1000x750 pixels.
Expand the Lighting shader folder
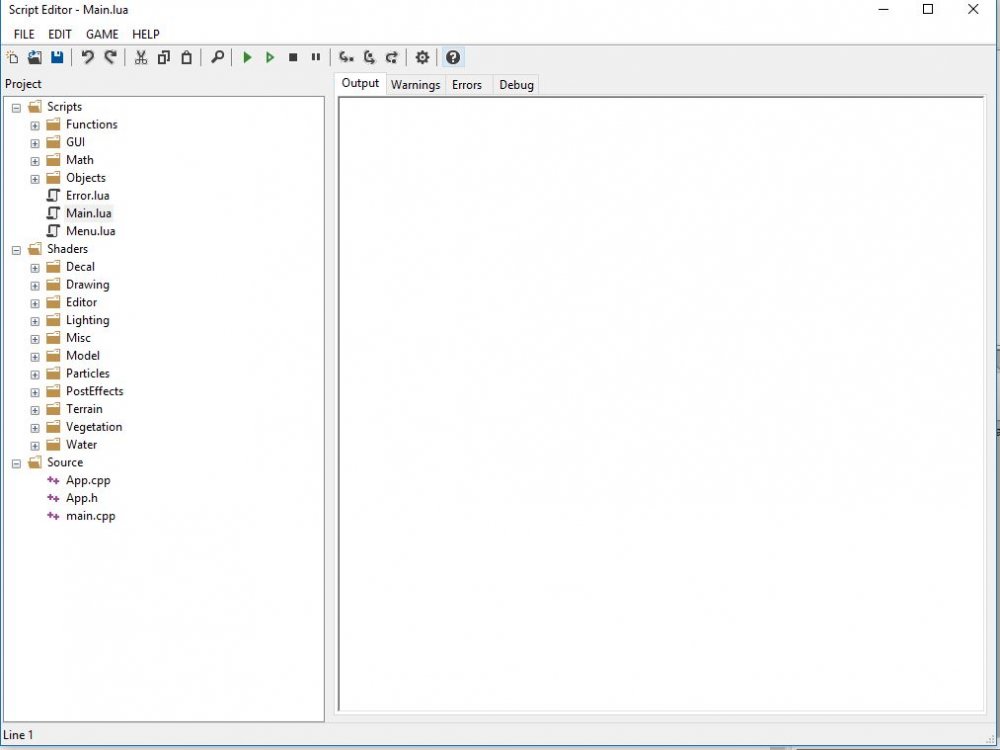[x=35, y=321]
